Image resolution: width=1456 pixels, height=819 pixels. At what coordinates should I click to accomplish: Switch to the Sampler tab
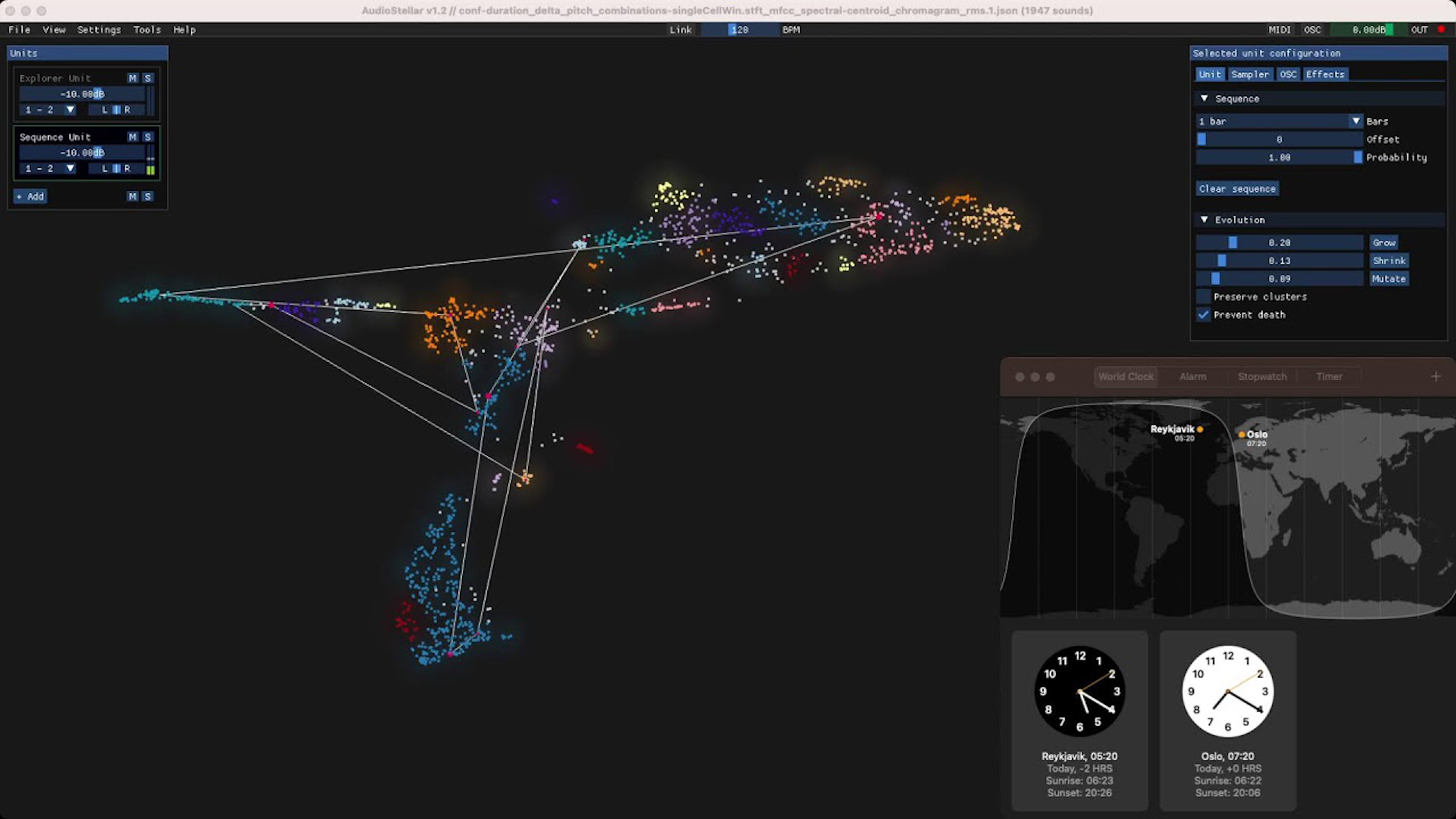point(1250,74)
